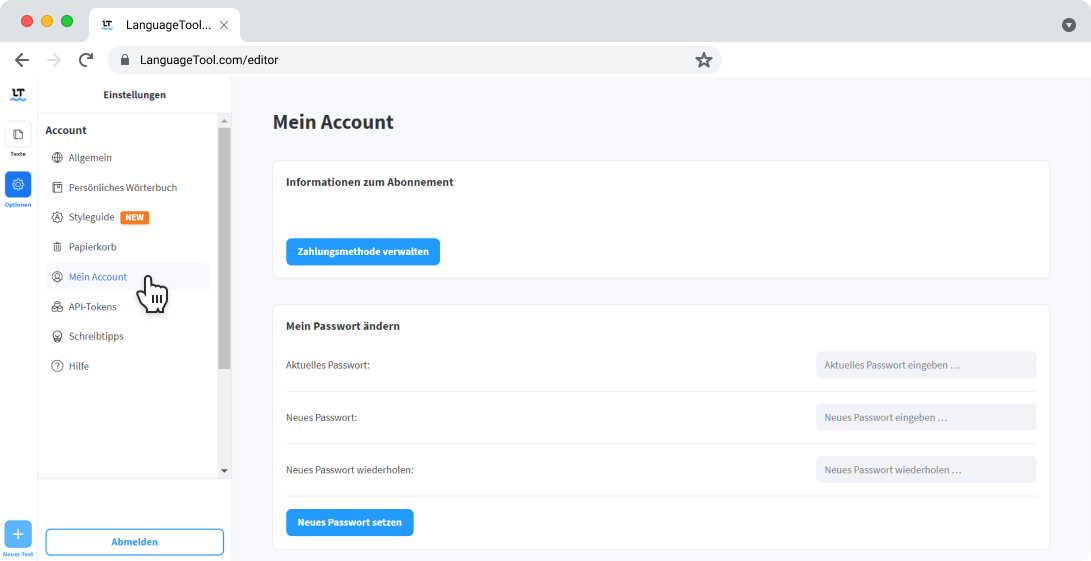Go back with browser back arrow
Image resolution: width=1091 pixels, height=561 pixels.
(x=22, y=60)
